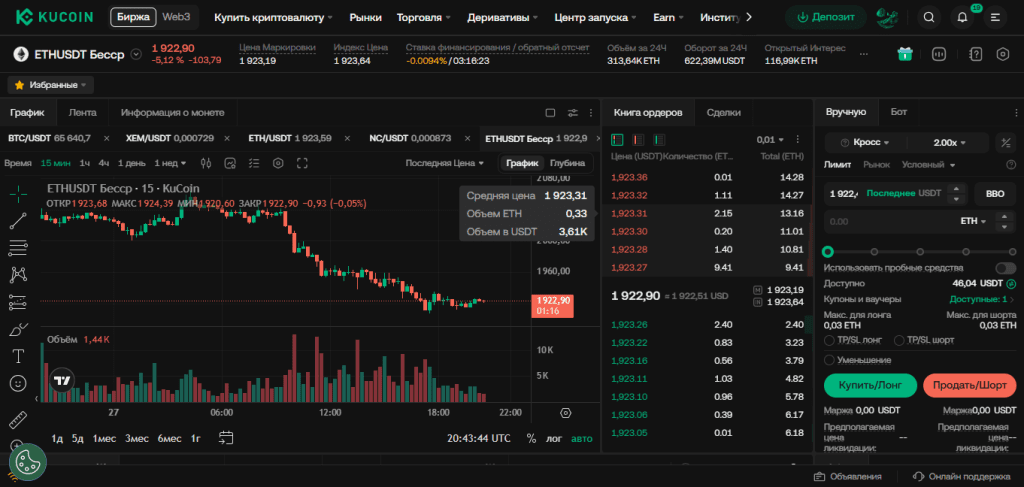Toggle percent scale on chart

pyautogui.click(x=531, y=439)
